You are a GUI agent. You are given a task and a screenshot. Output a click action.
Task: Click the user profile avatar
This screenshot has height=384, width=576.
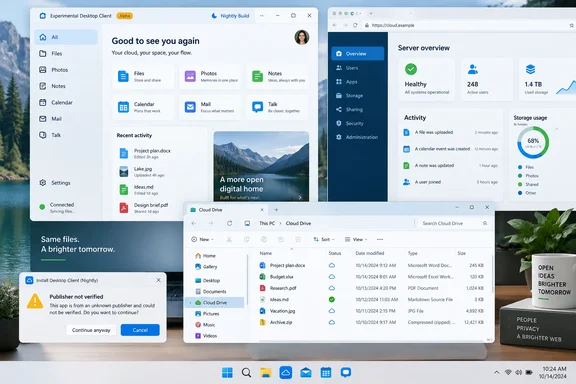[302, 37]
